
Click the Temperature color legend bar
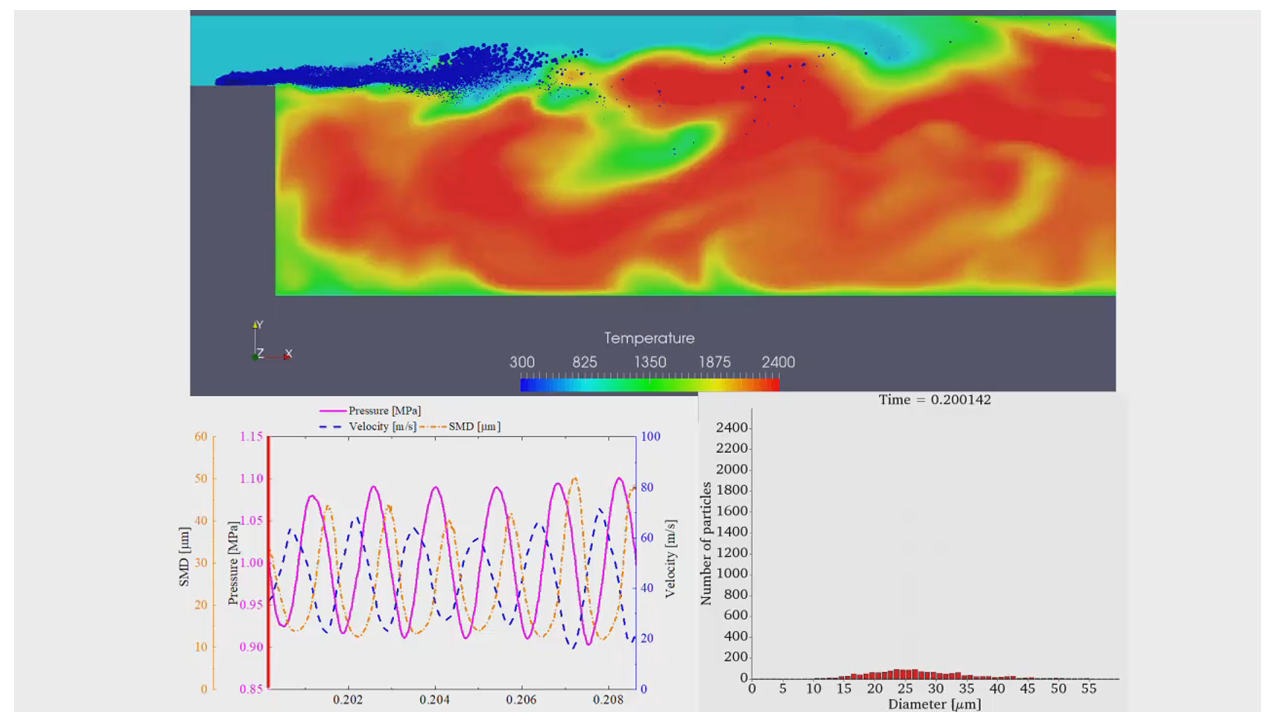(x=650, y=384)
